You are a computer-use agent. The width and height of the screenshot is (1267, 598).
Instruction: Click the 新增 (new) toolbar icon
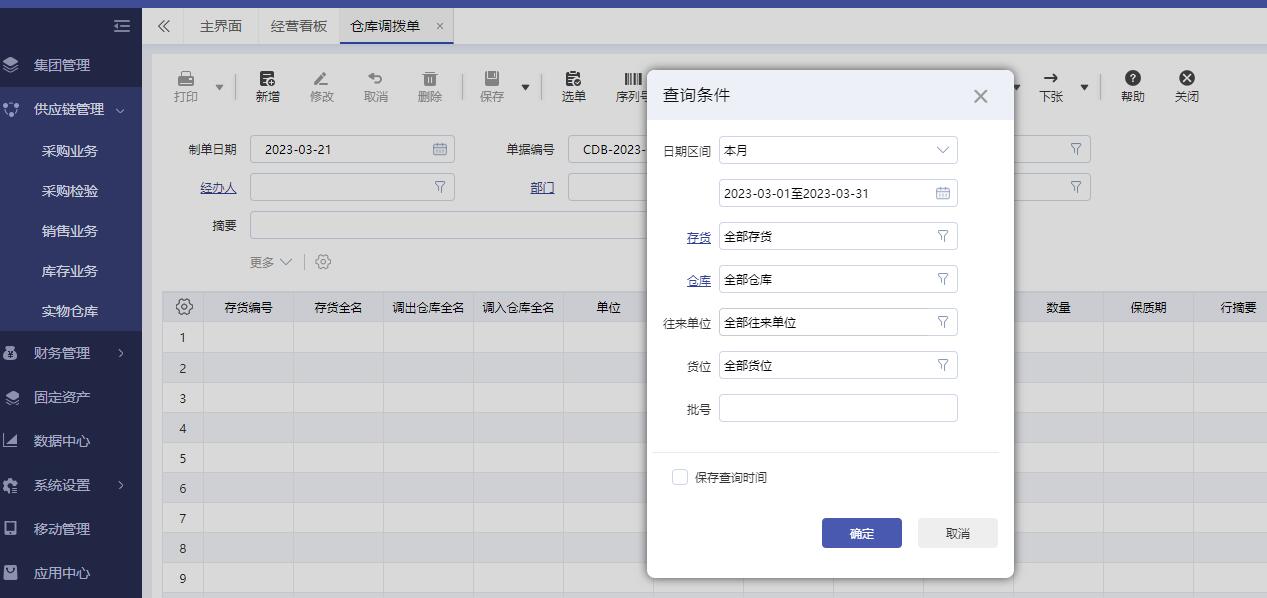click(267, 79)
